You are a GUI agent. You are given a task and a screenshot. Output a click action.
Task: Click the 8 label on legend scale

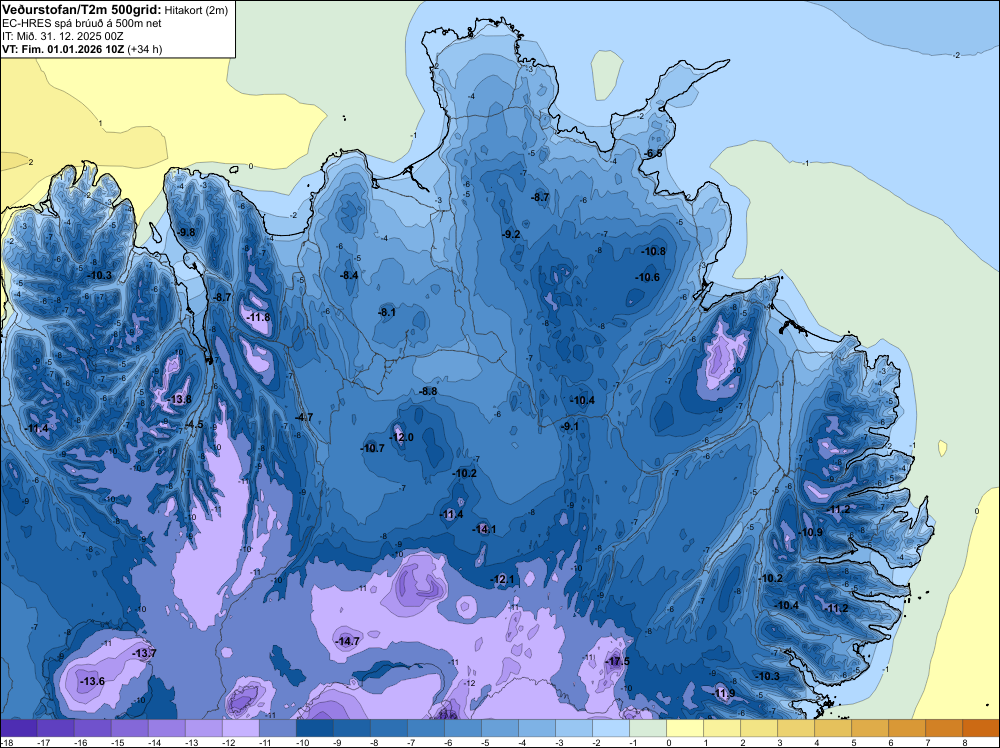coord(964,742)
